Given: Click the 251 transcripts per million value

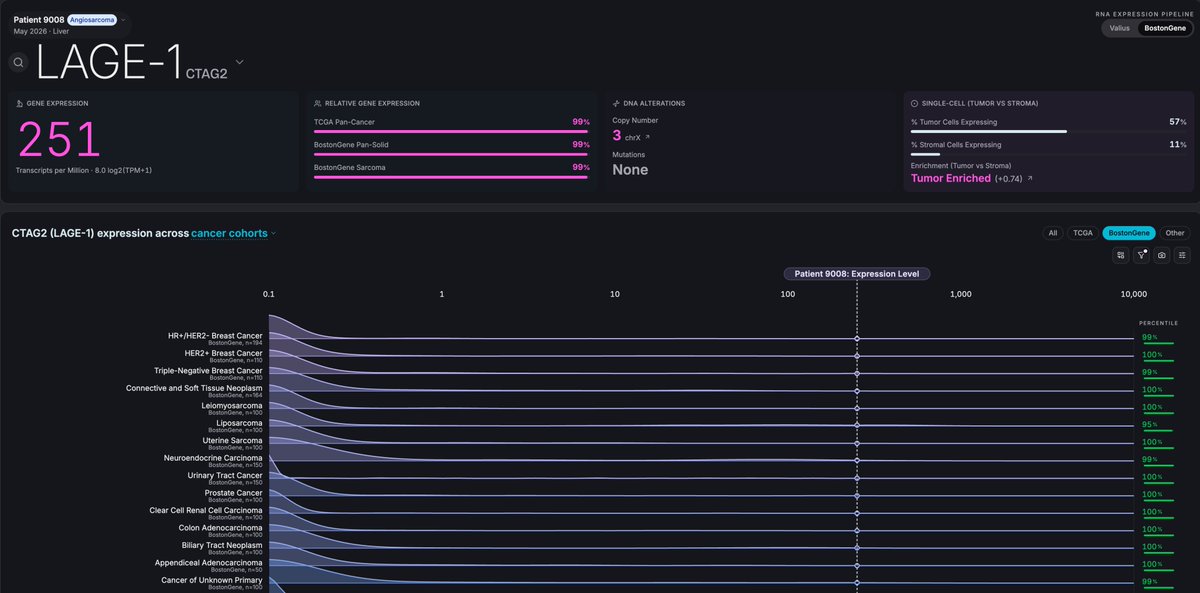Looking at the screenshot, I should point(60,139).
